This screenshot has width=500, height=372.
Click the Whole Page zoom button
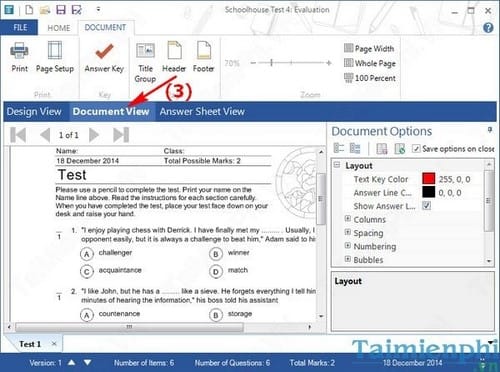click(370, 63)
